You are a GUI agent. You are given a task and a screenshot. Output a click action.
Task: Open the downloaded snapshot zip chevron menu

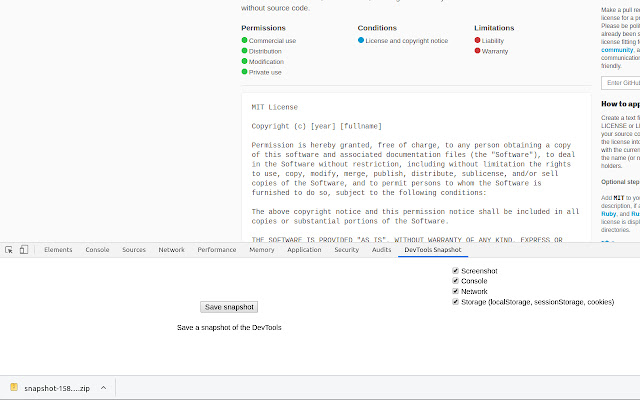(104, 388)
